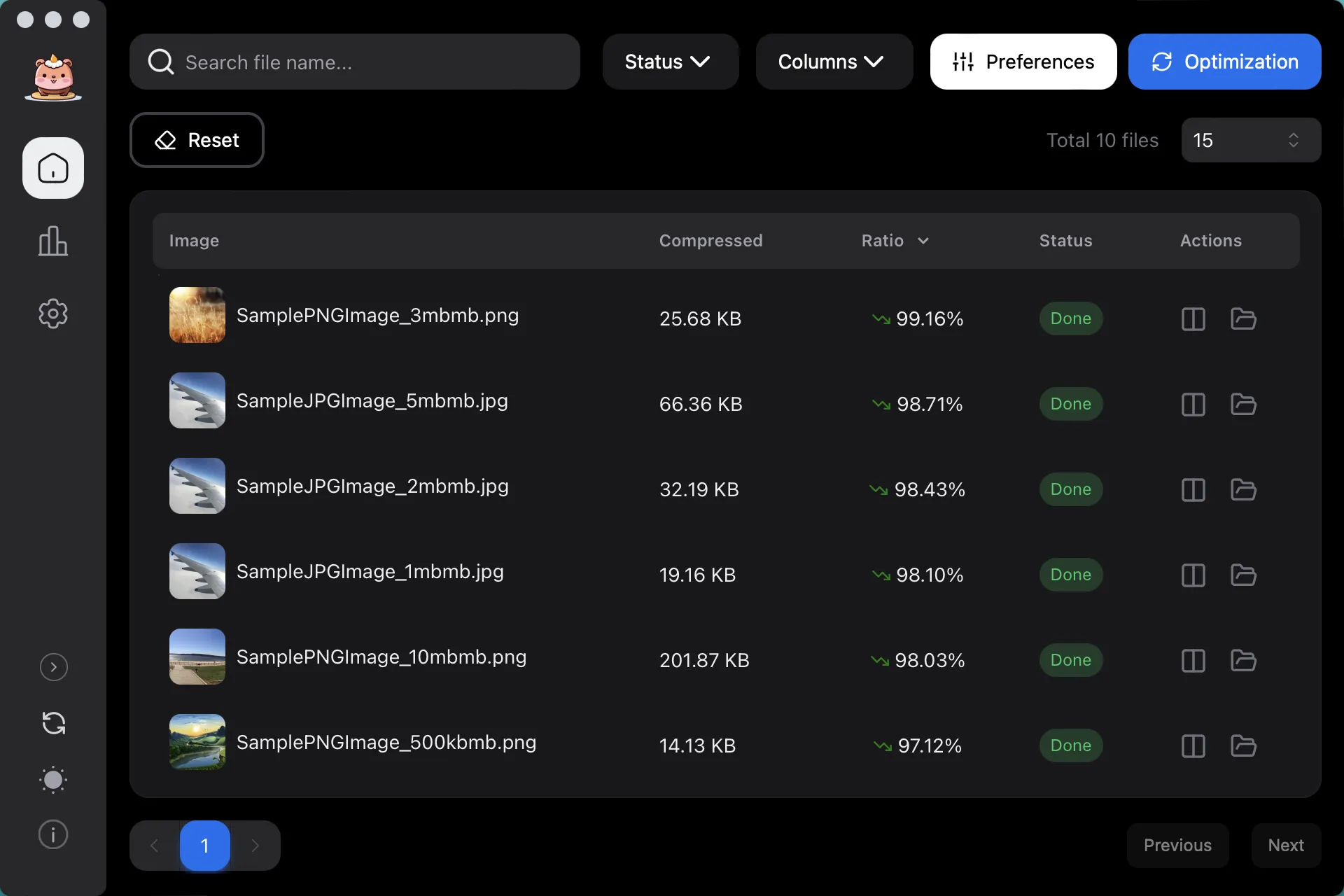Screen dimensions: 1344x896
Task: Open the Status filter dropdown
Action: click(x=669, y=62)
